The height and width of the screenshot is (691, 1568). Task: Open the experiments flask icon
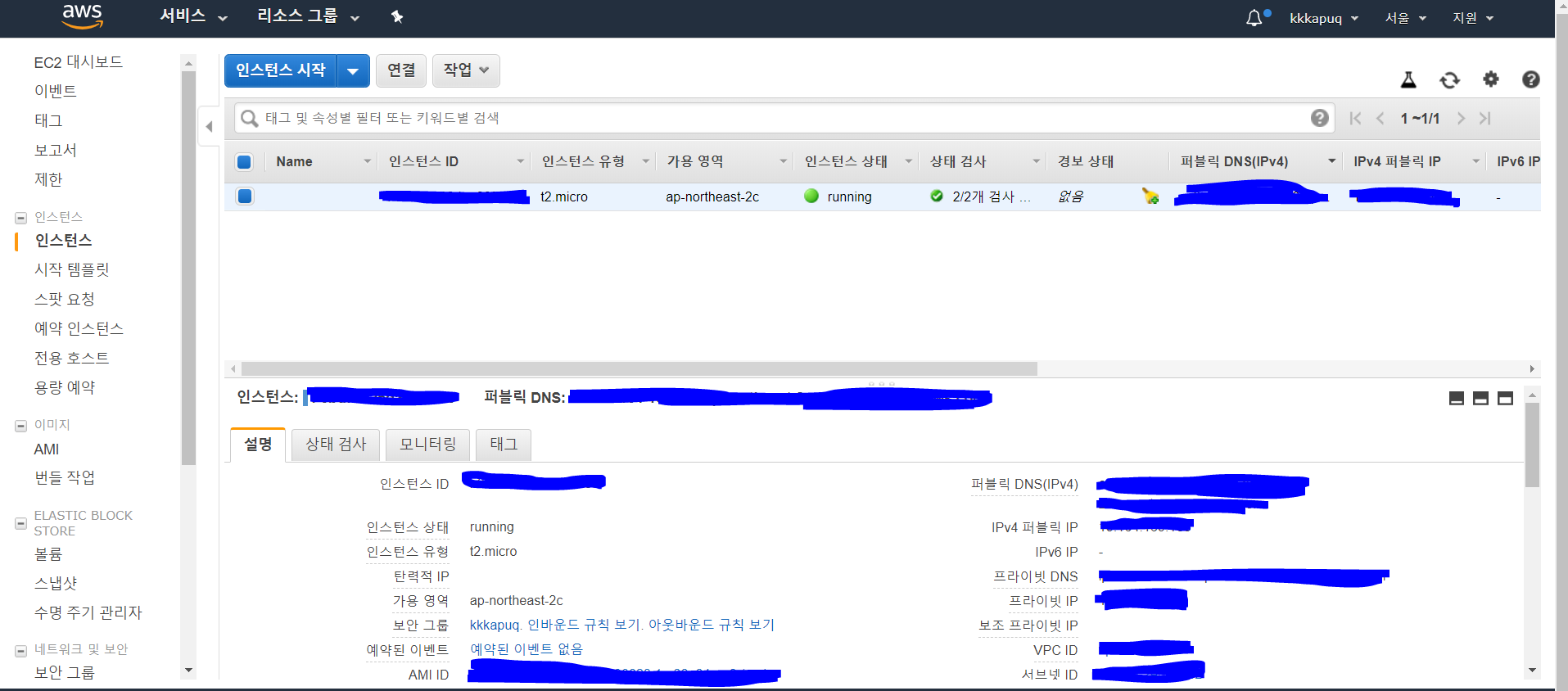1408,79
